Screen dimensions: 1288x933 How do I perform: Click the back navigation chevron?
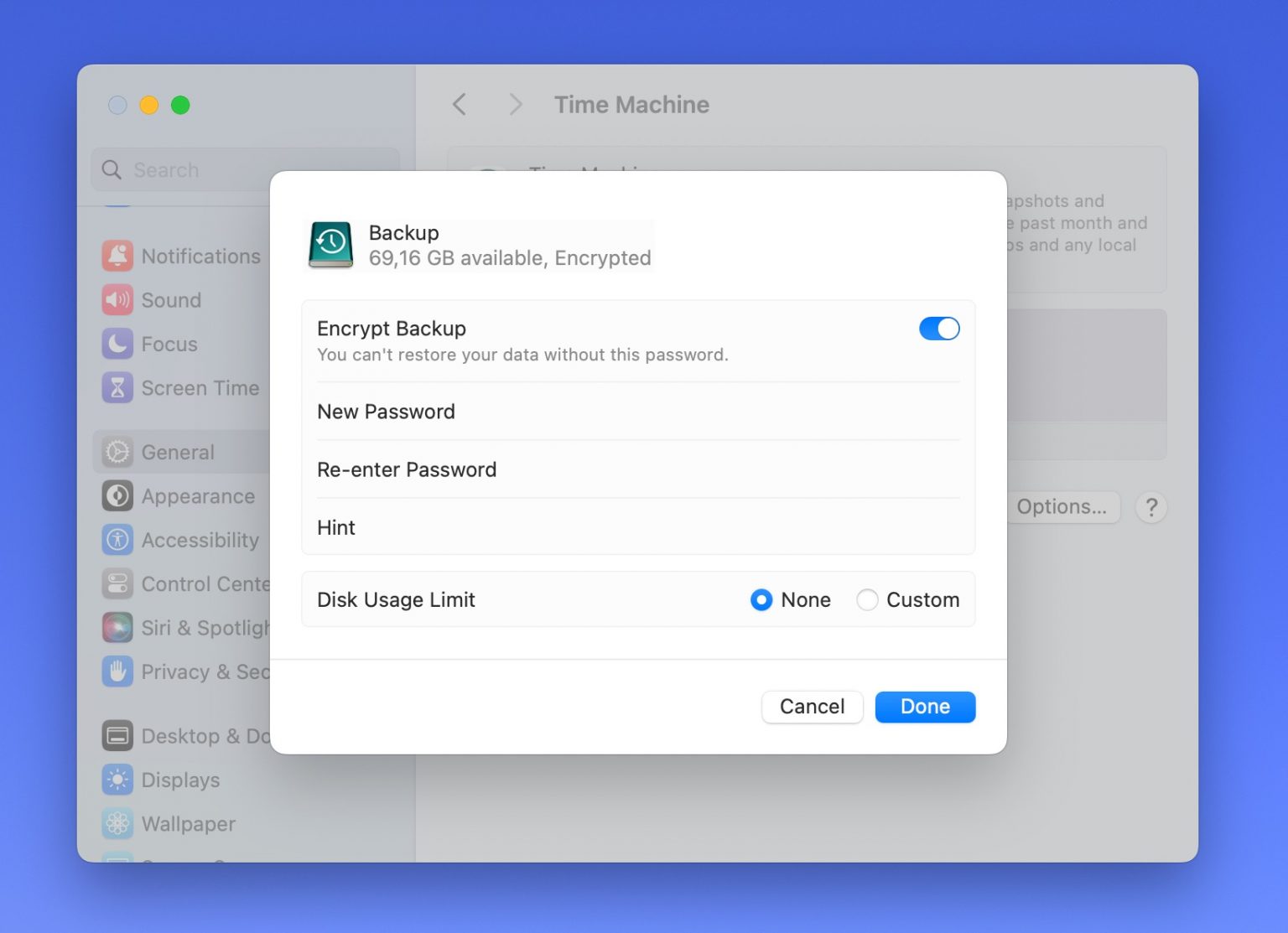coord(458,104)
